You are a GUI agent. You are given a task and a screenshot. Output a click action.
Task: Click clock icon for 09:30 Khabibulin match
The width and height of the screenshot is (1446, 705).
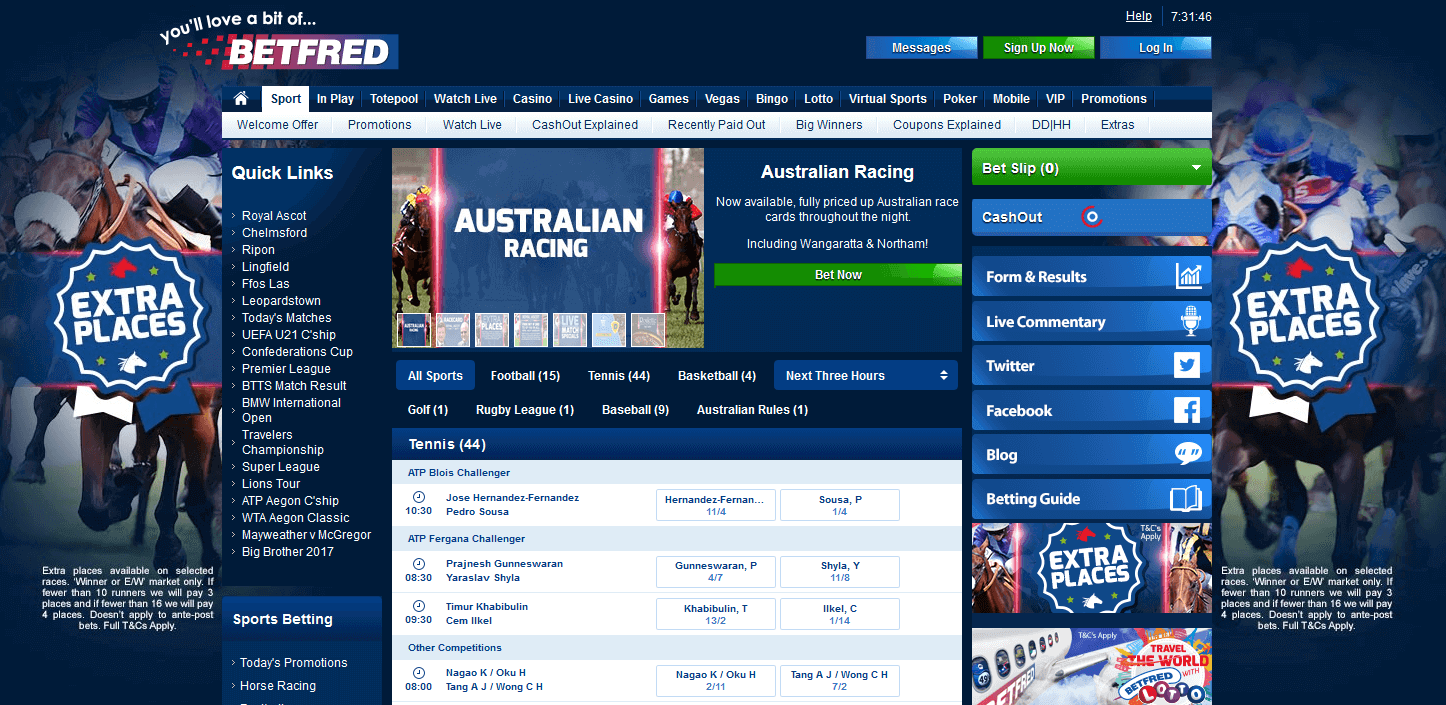419,606
